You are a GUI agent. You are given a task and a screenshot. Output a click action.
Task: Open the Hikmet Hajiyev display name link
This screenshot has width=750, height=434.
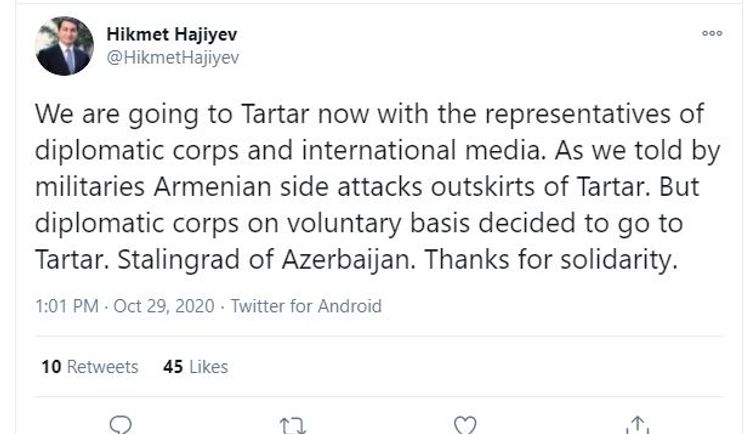coord(172,35)
